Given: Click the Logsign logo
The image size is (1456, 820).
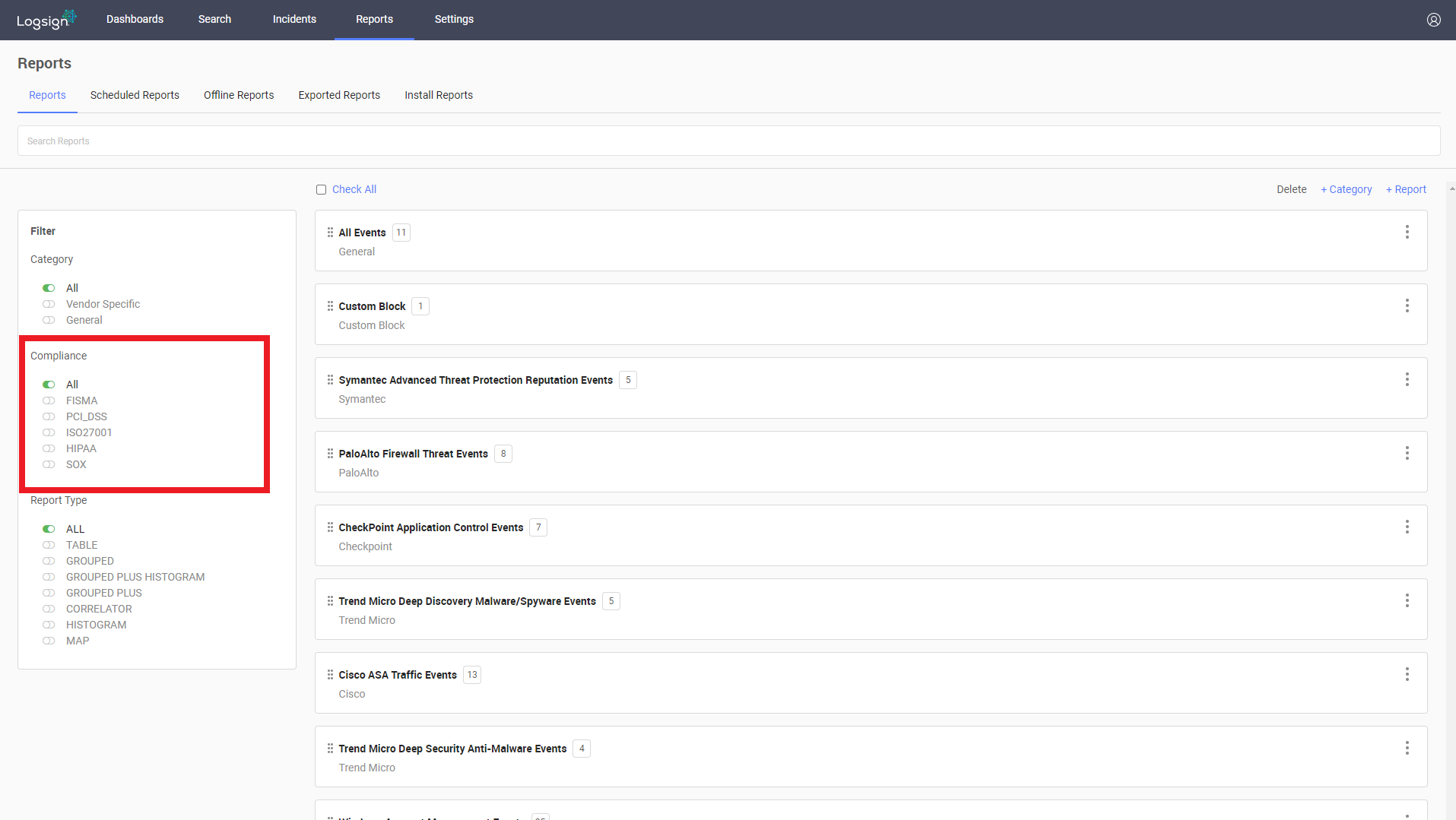Looking at the screenshot, I should [46, 20].
